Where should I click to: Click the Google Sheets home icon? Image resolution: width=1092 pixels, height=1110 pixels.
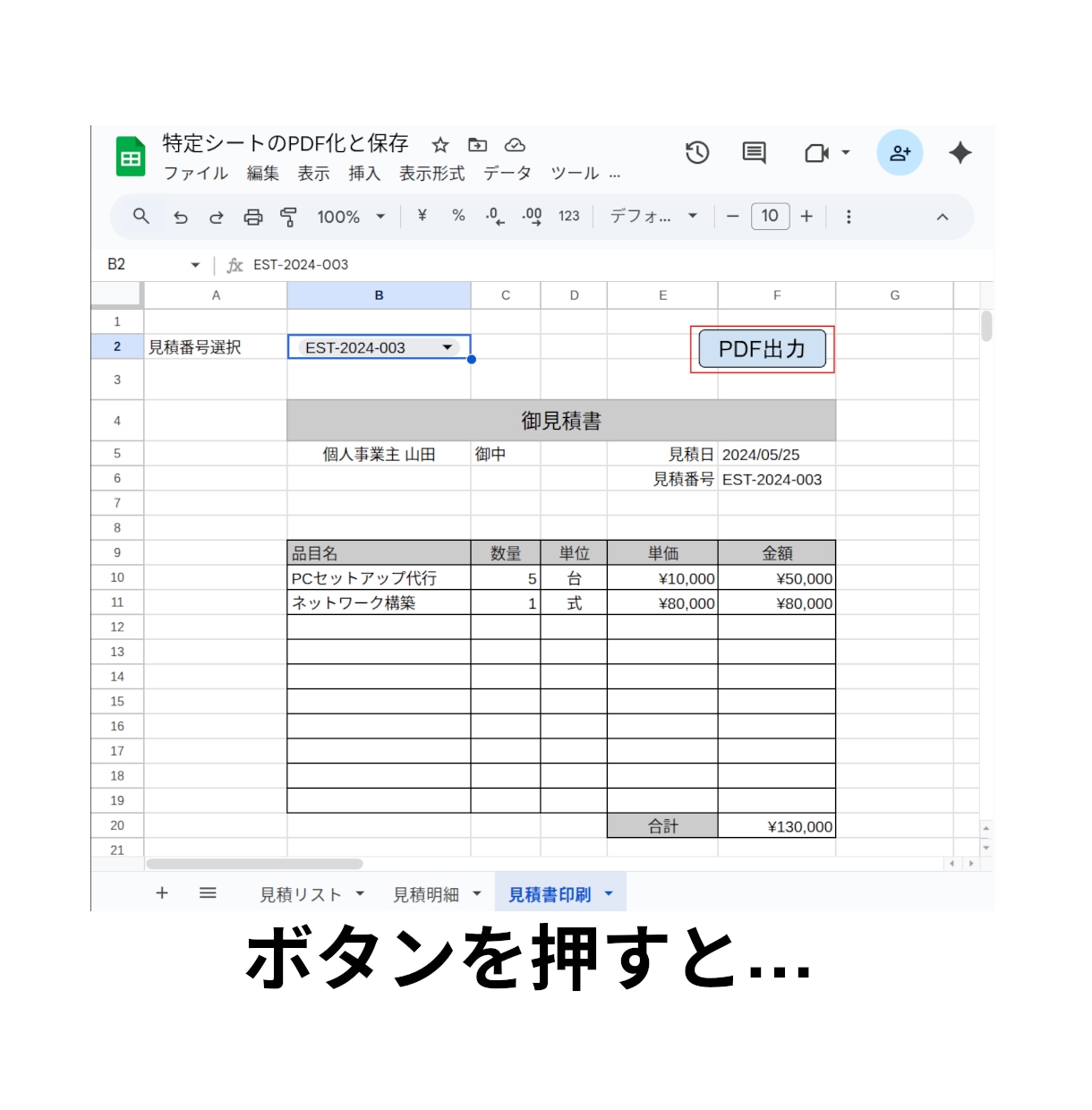(131, 157)
